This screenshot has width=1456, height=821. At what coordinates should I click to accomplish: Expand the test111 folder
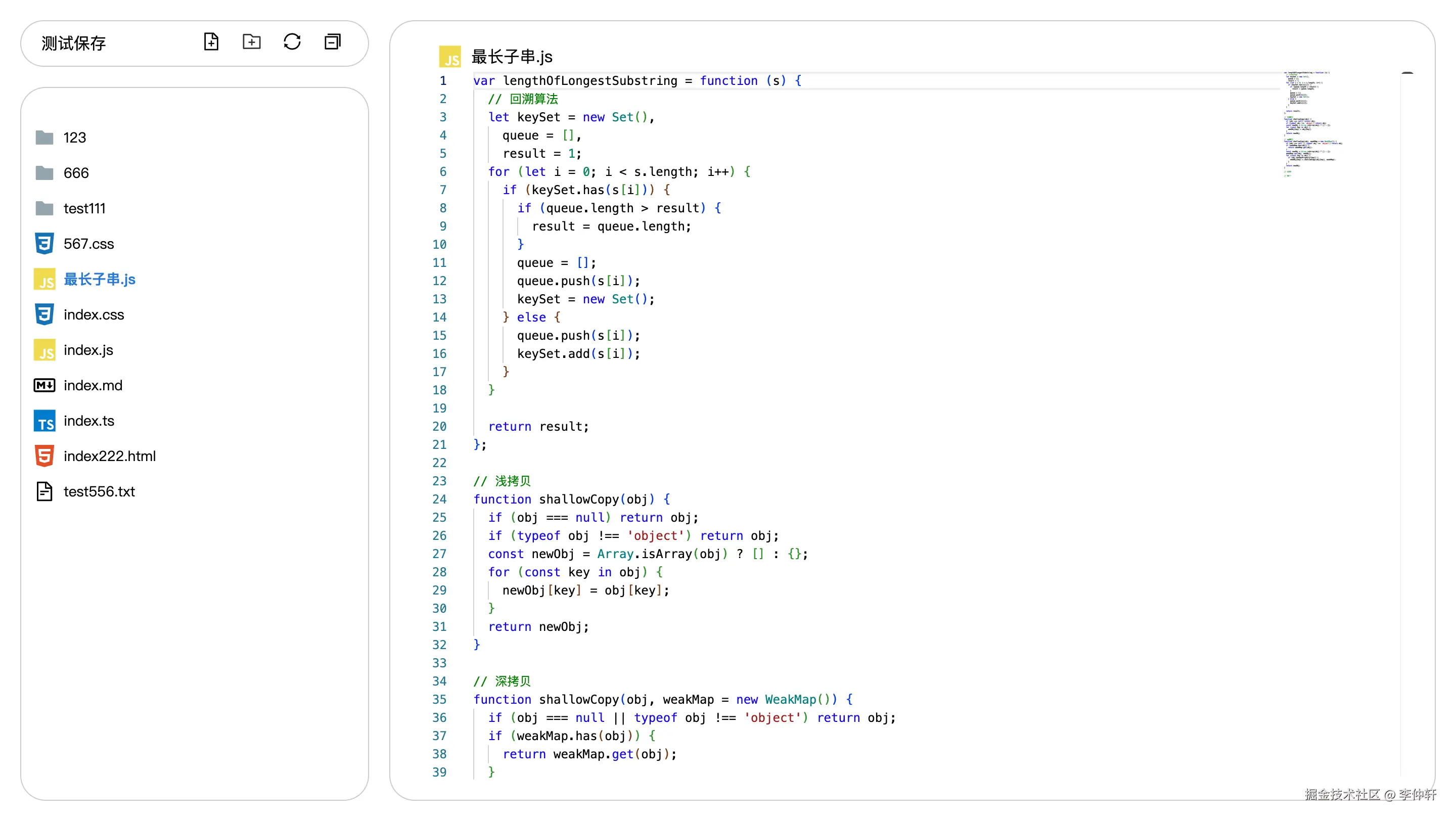coord(84,208)
